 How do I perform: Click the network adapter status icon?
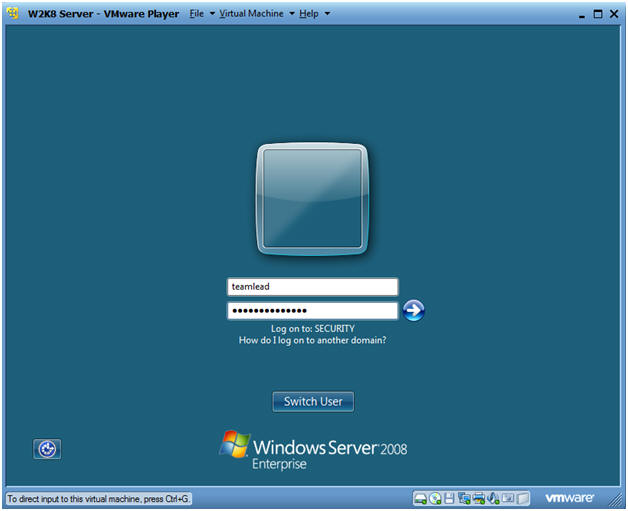[464, 498]
